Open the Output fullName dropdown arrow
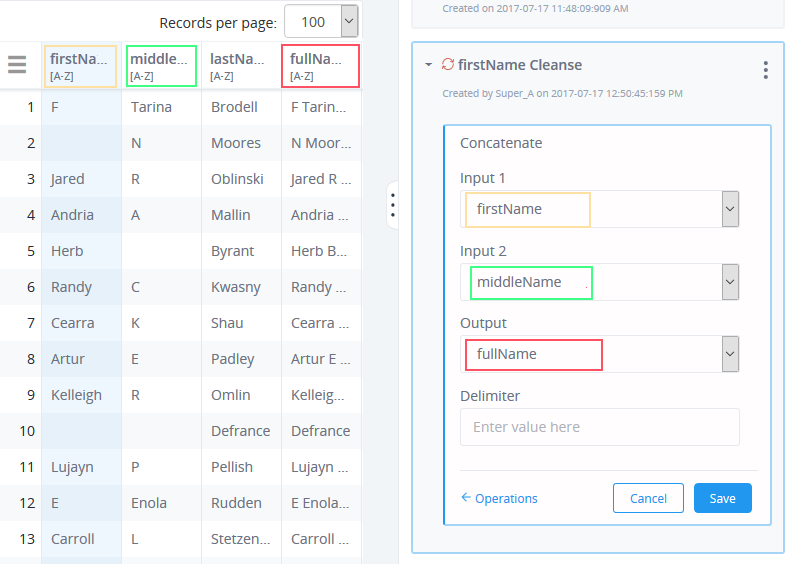The height and width of the screenshot is (564, 790). [x=730, y=354]
